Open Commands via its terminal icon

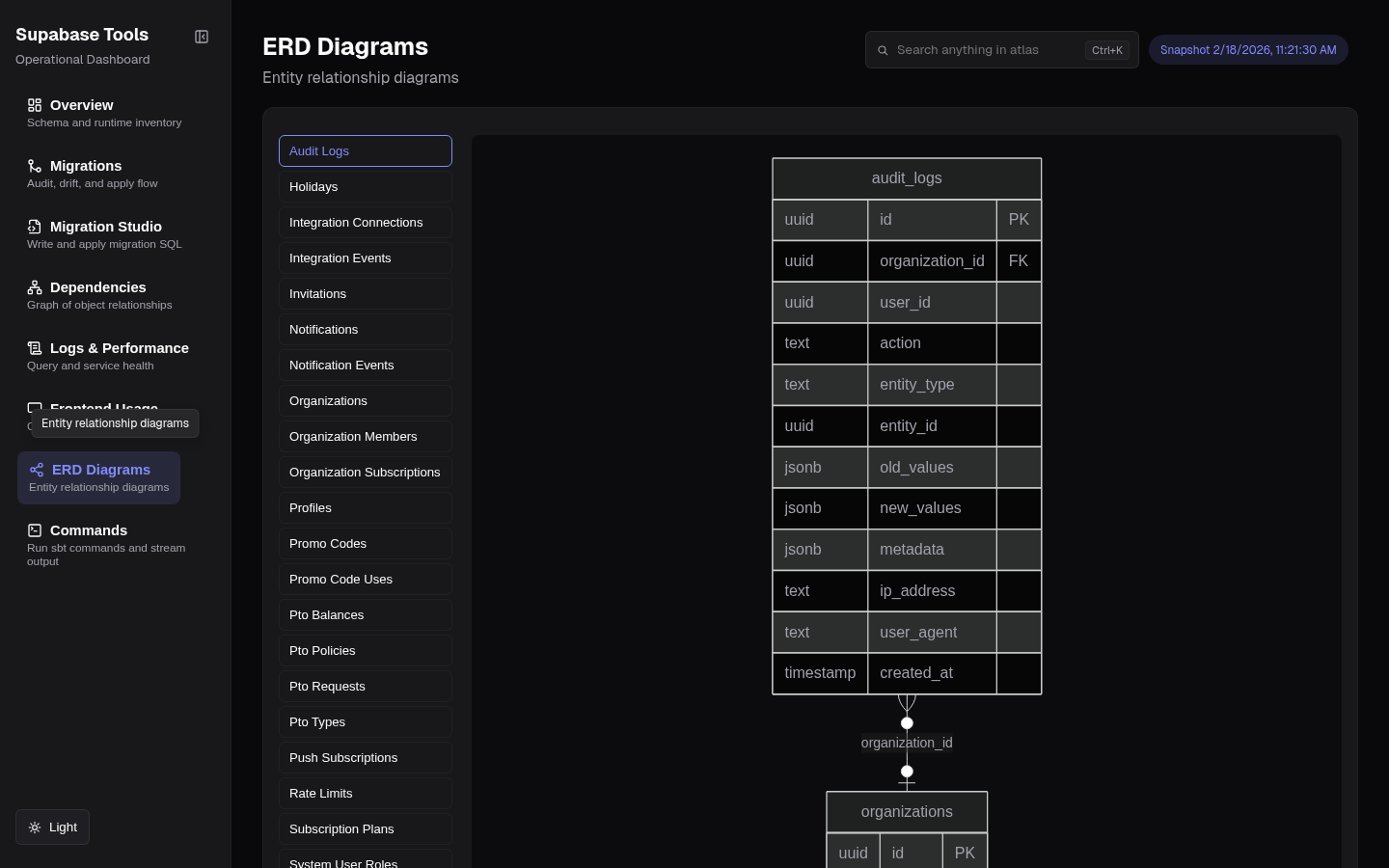pyautogui.click(x=35, y=529)
